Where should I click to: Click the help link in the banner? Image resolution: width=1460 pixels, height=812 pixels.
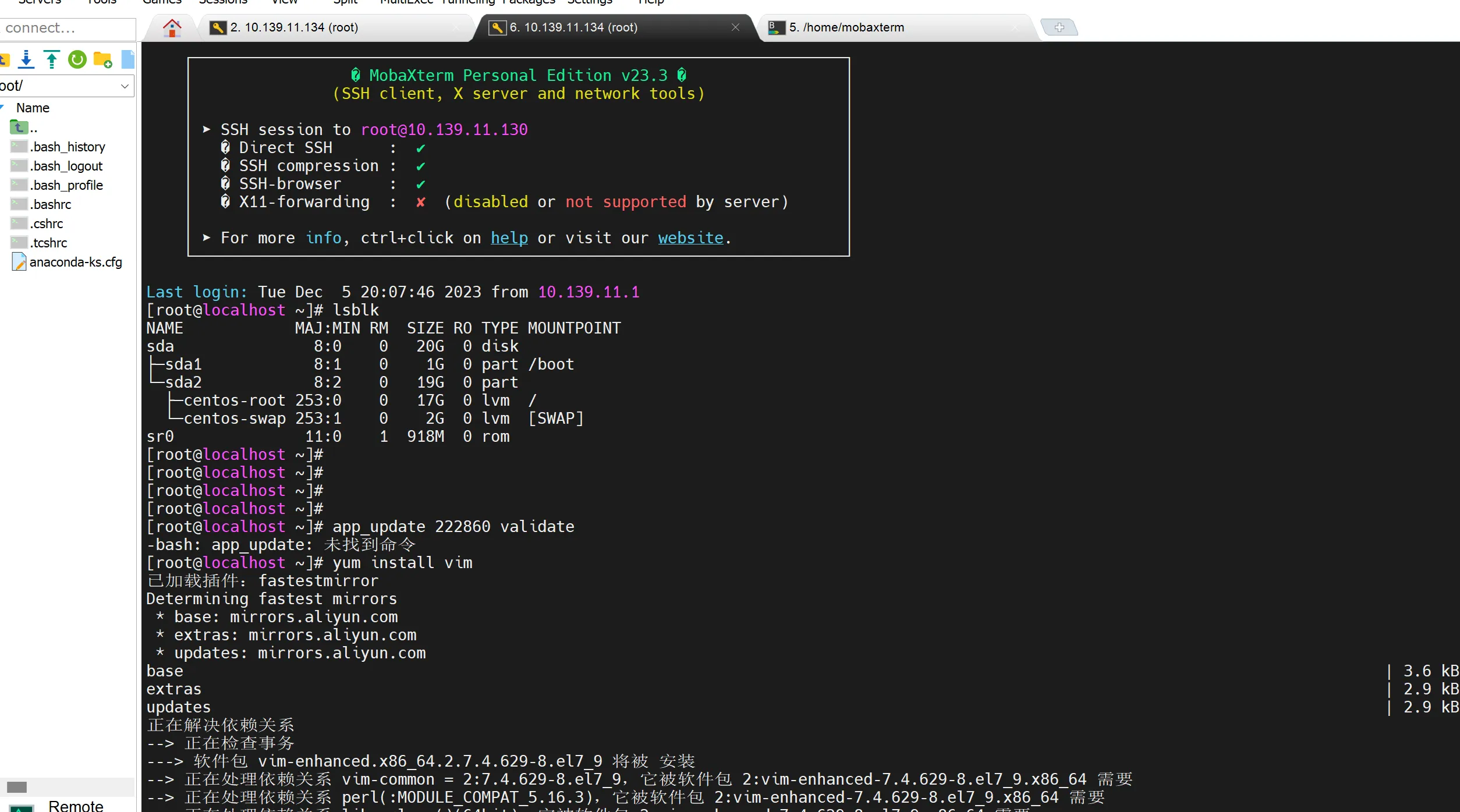point(509,238)
